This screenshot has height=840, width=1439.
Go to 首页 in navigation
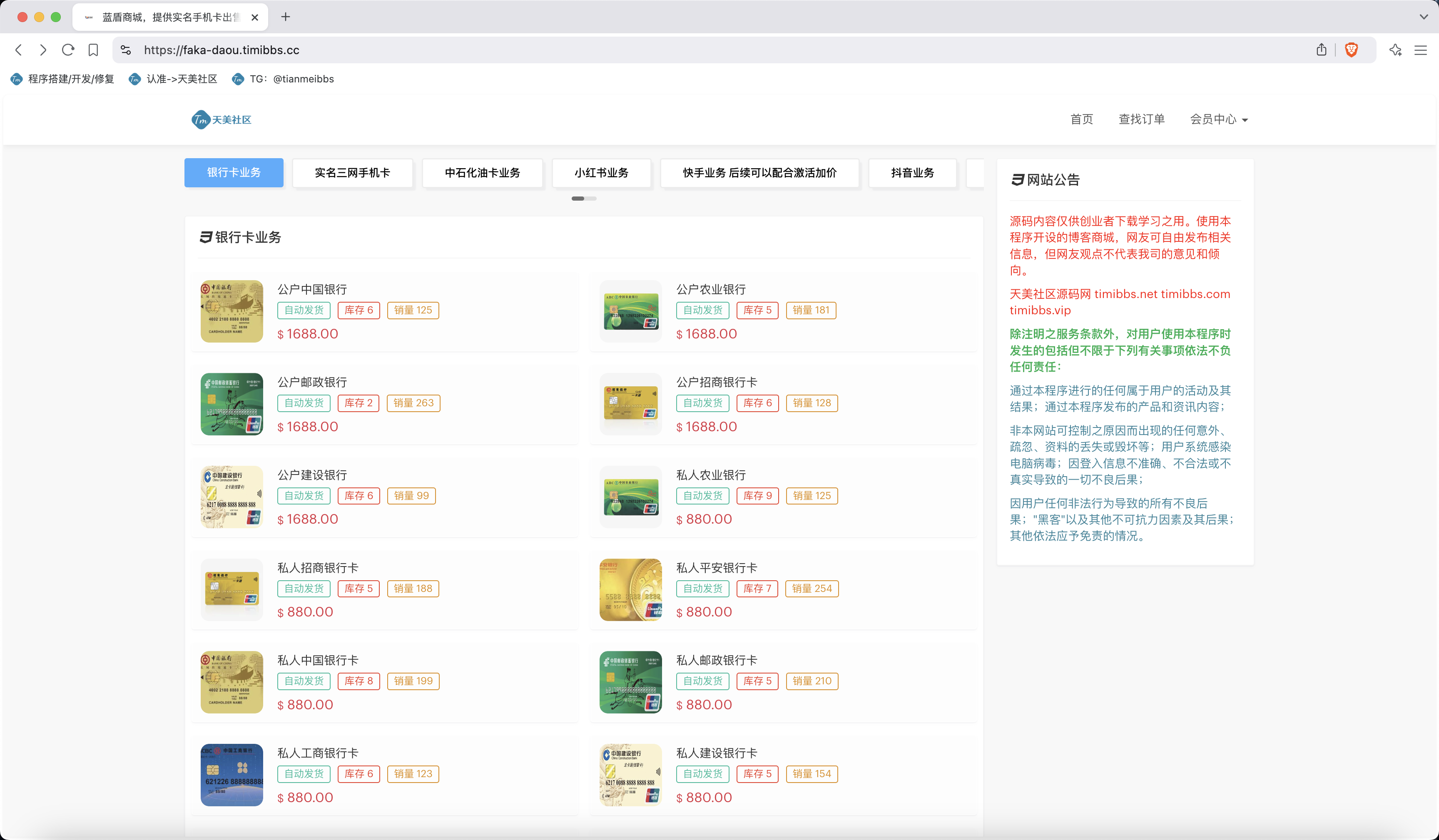[x=1081, y=119]
